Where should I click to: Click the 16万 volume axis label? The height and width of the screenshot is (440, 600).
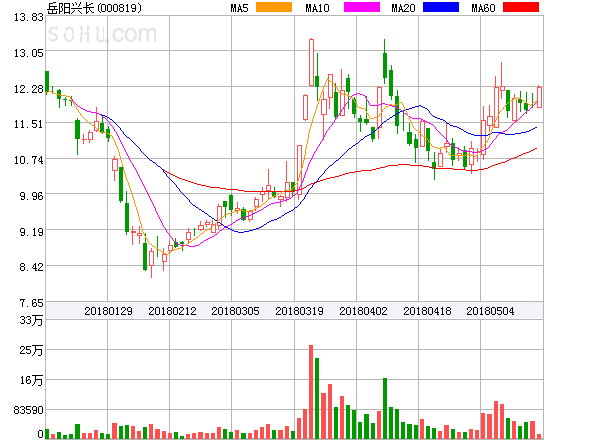(x=31, y=380)
